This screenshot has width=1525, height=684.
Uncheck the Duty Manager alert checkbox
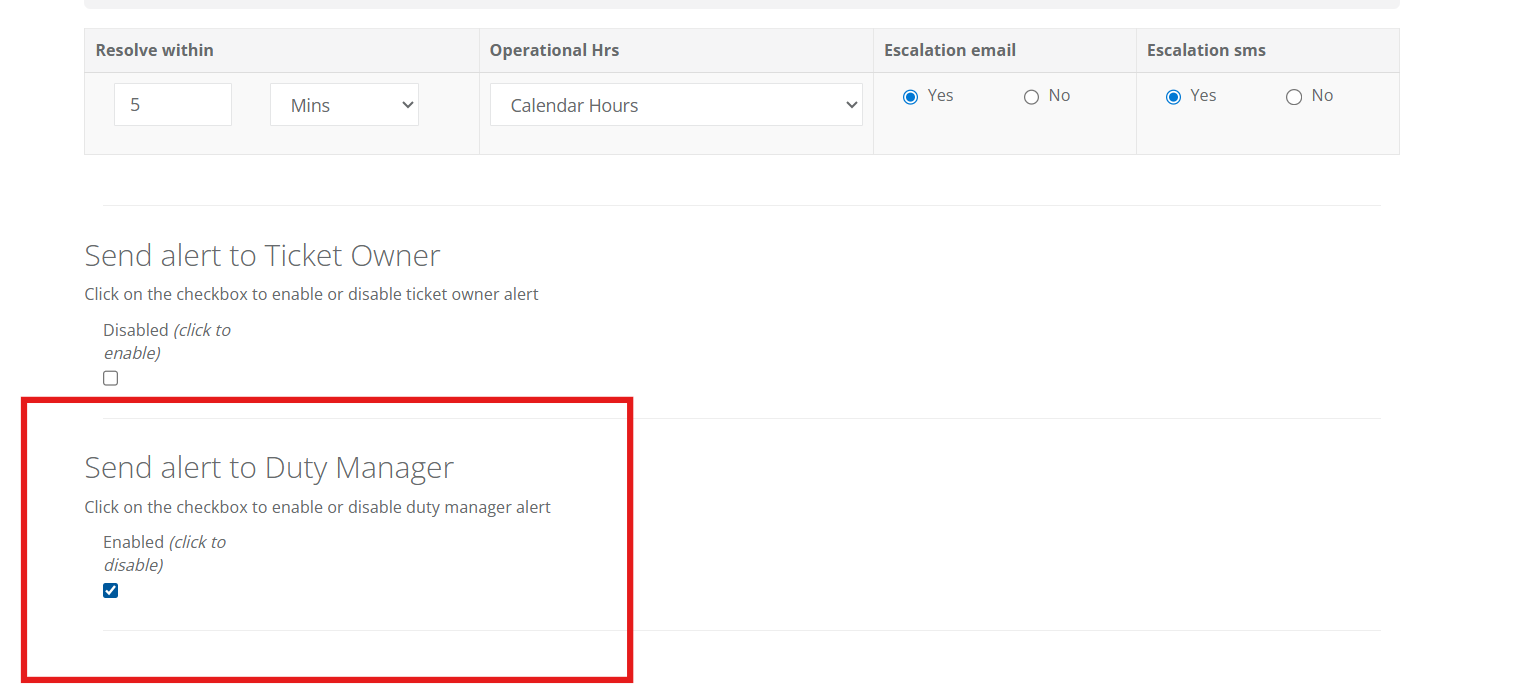tap(111, 590)
